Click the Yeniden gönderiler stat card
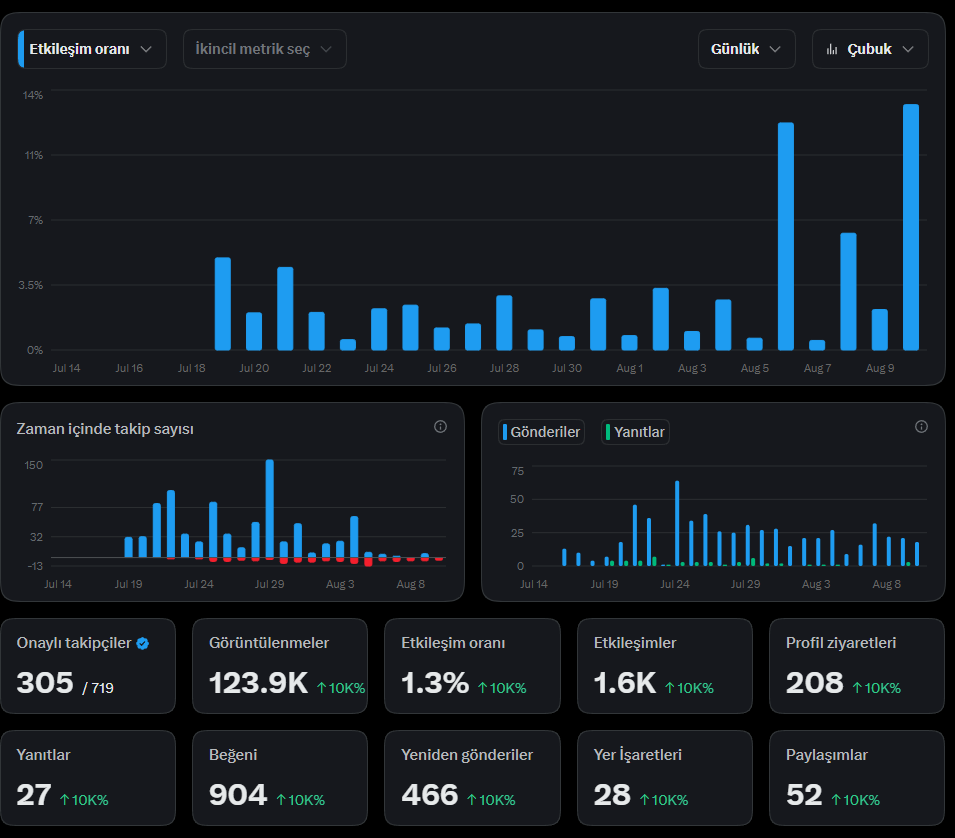The image size is (955, 838). click(x=472, y=778)
